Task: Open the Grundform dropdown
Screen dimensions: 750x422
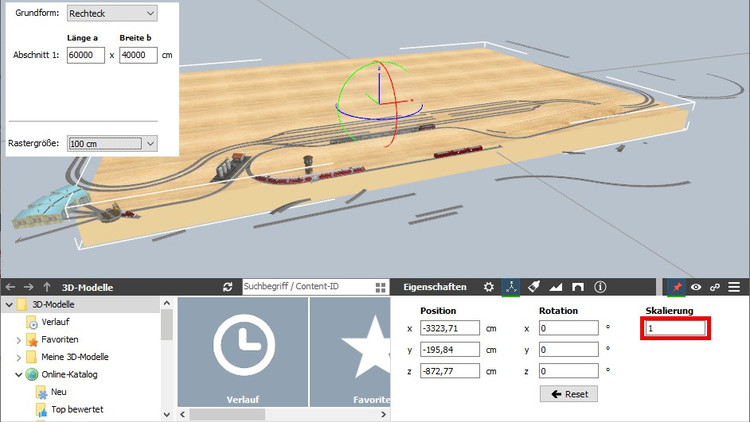Action: tap(112, 13)
